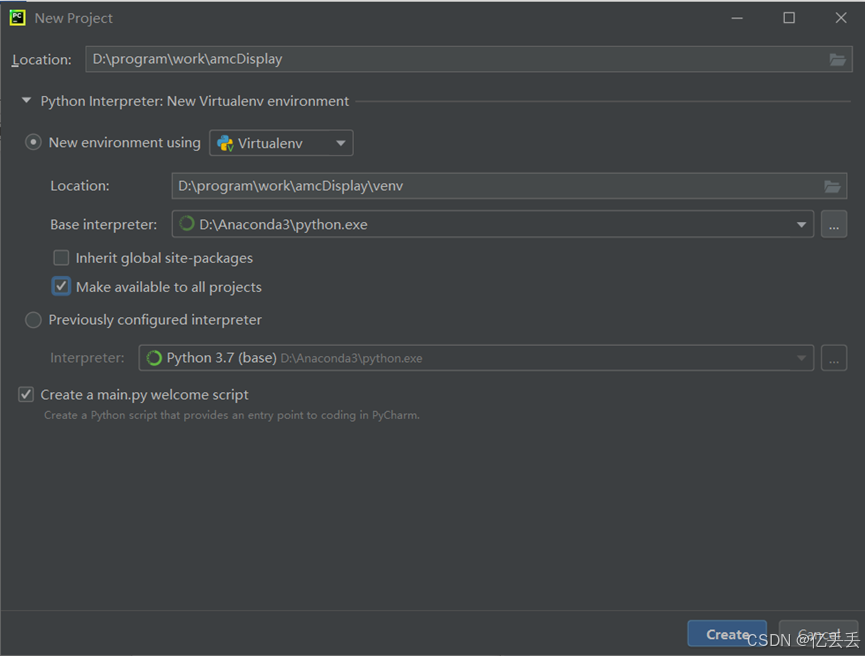Click spinner icon beside Python 3.7 (base)
The height and width of the screenshot is (656, 865).
click(154, 358)
